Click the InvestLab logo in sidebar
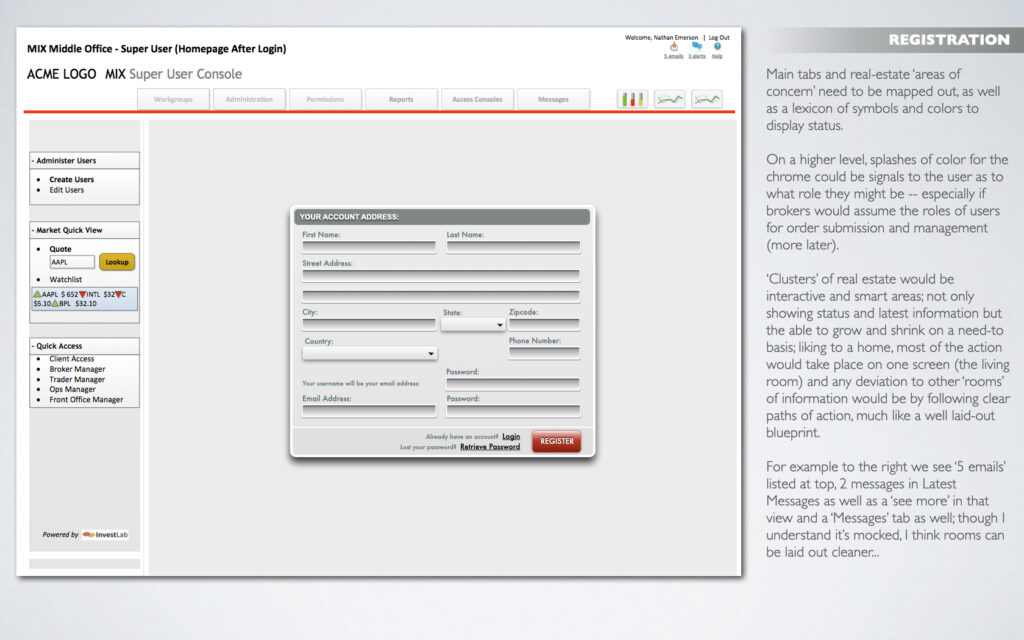 click(x=105, y=534)
